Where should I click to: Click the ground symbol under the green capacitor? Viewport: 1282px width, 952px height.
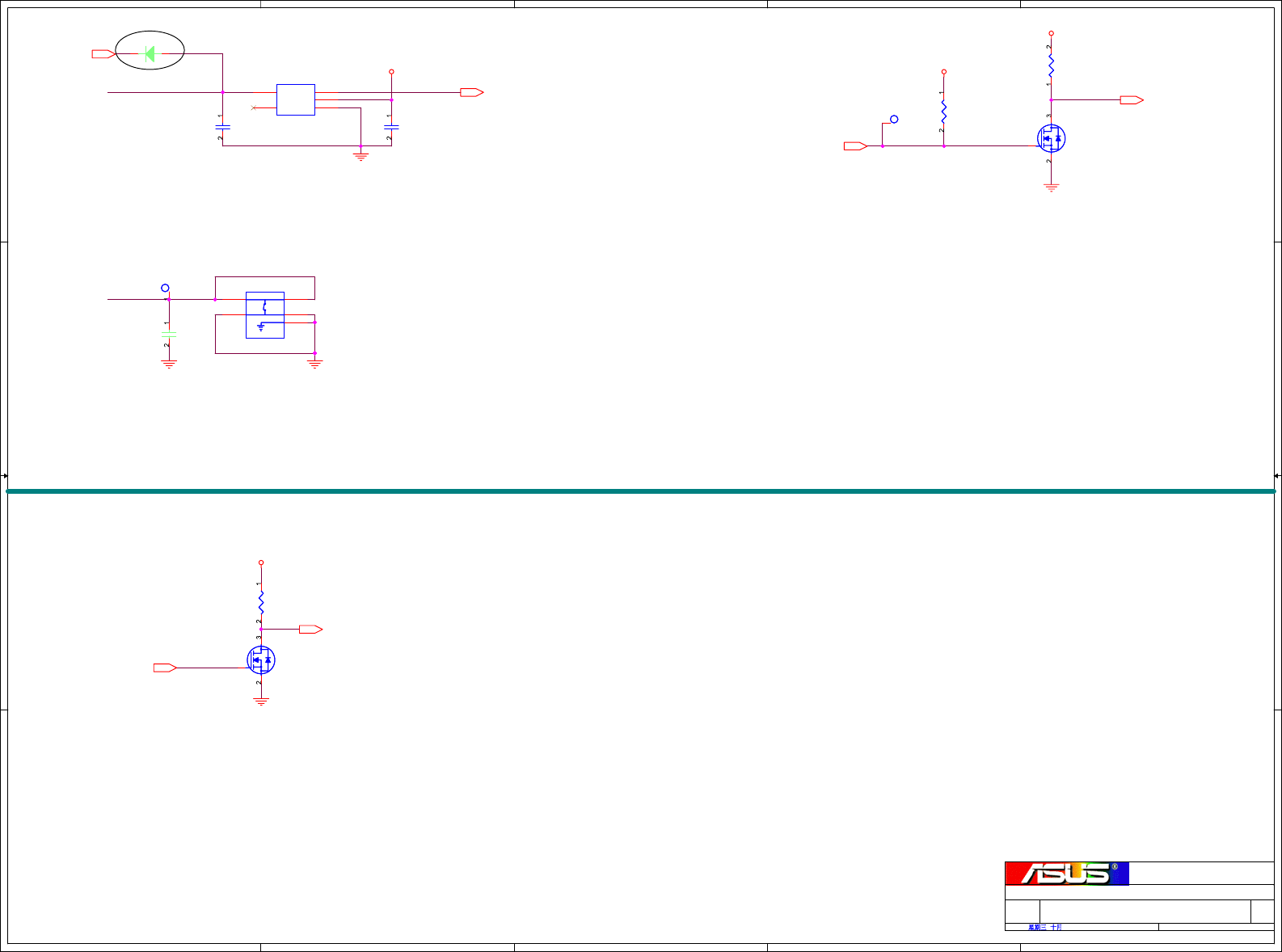click(x=169, y=364)
